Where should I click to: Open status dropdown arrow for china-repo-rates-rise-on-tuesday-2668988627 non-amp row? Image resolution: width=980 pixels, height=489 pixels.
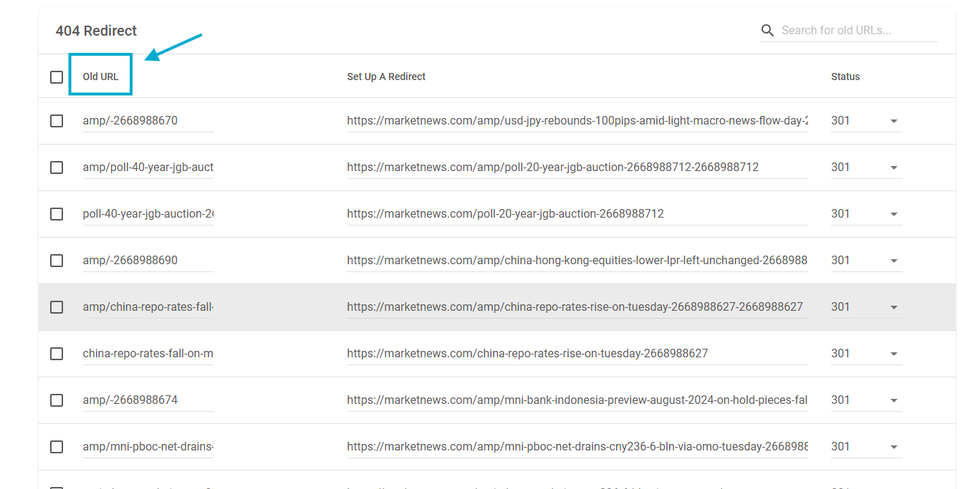pos(894,353)
